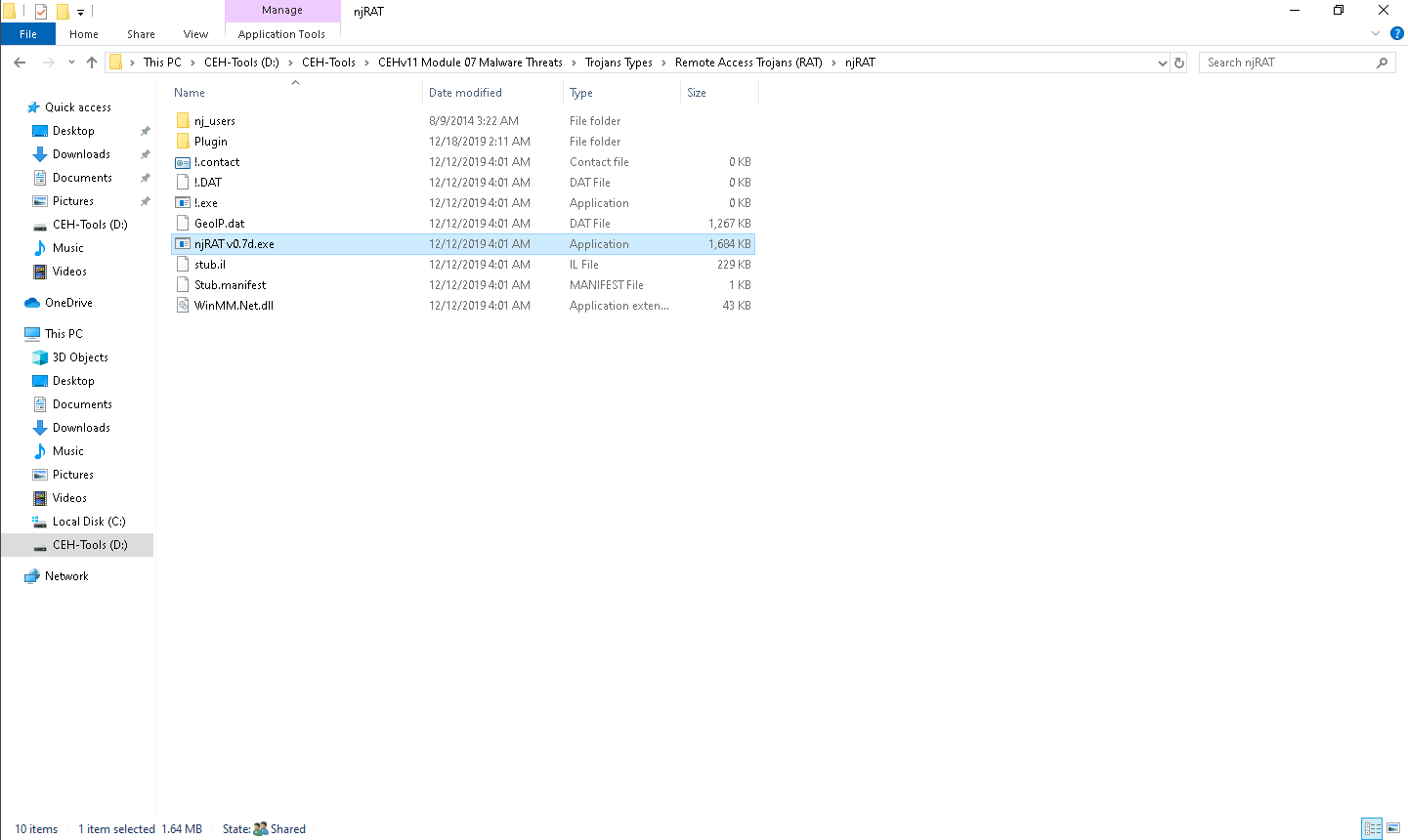Select the !.exe application icon

click(183, 203)
